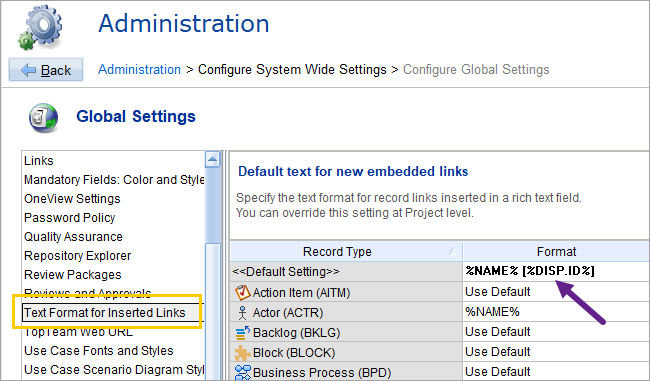Click the Block puzzle piece icon
The width and height of the screenshot is (650, 381).
click(243, 353)
